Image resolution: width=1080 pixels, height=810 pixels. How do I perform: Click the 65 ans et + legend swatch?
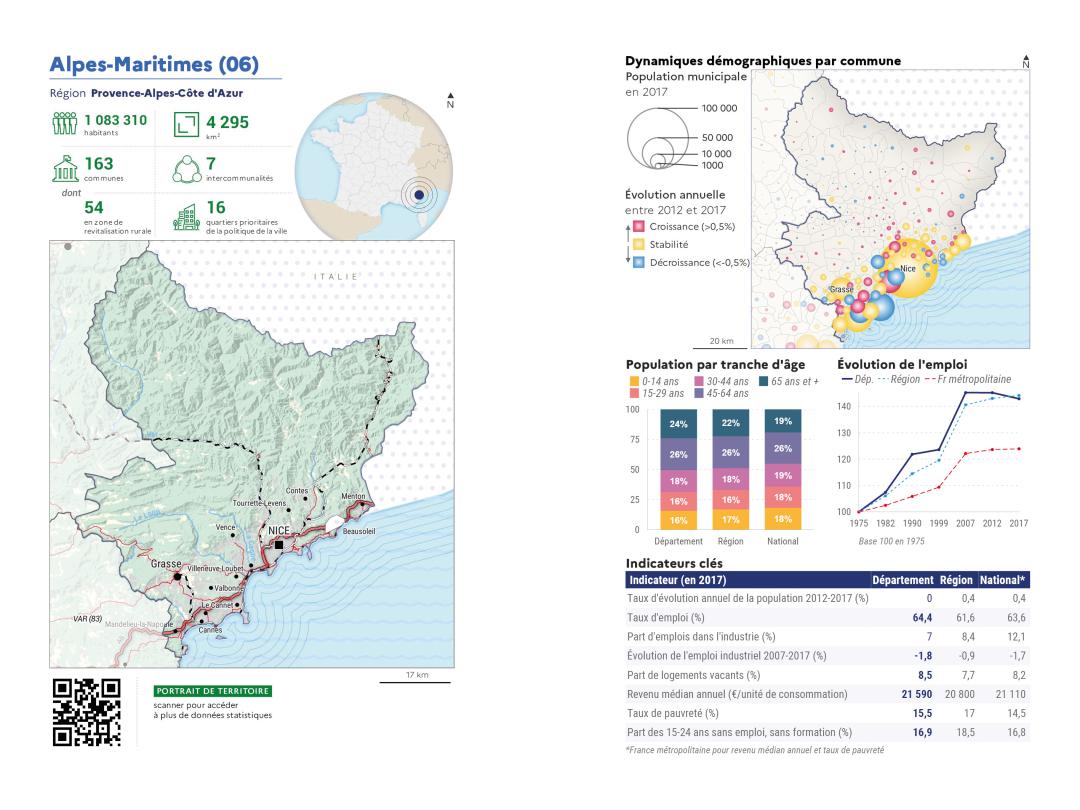tap(763, 381)
